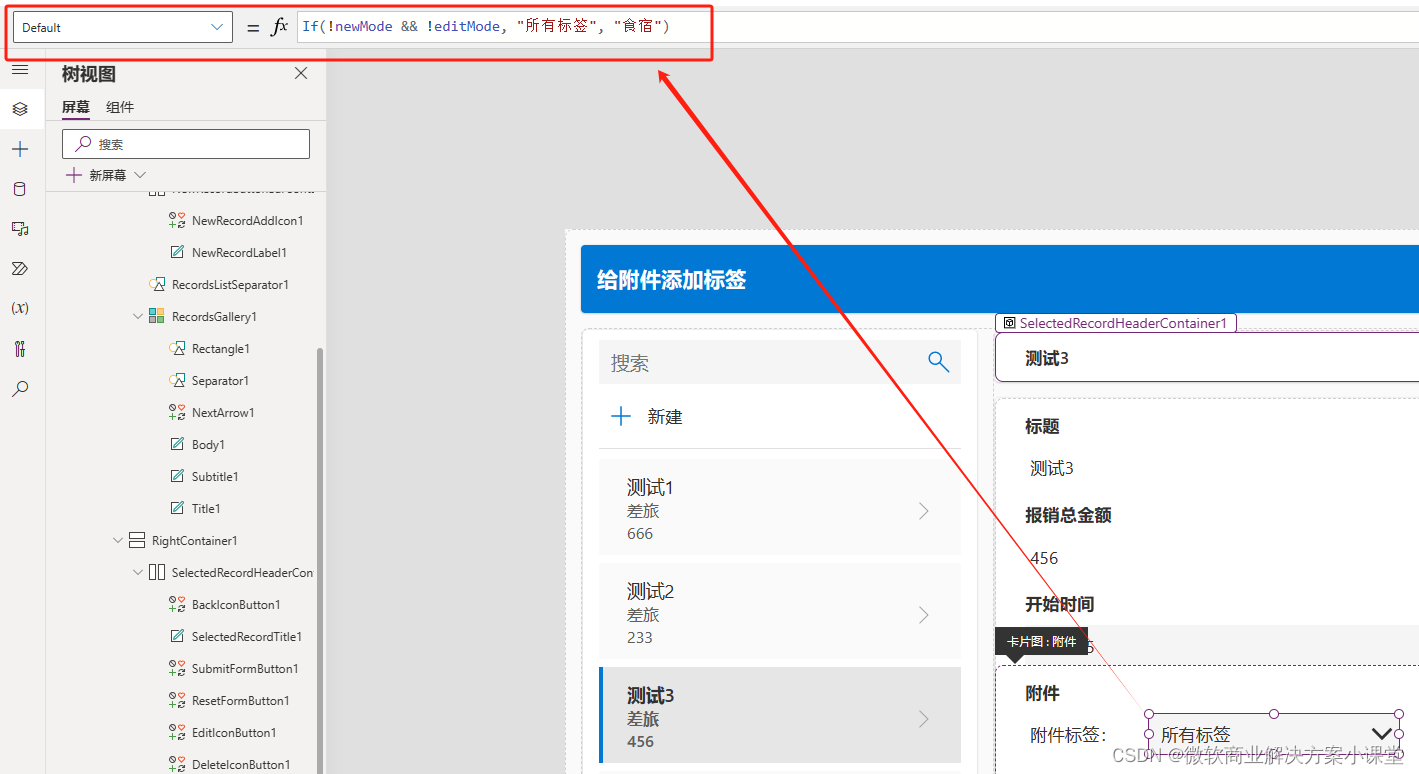Image resolution: width=1419 pixels, height=774 pixels.
Task: Select BackIconButton1 in the tree
Action: point(236,604)
